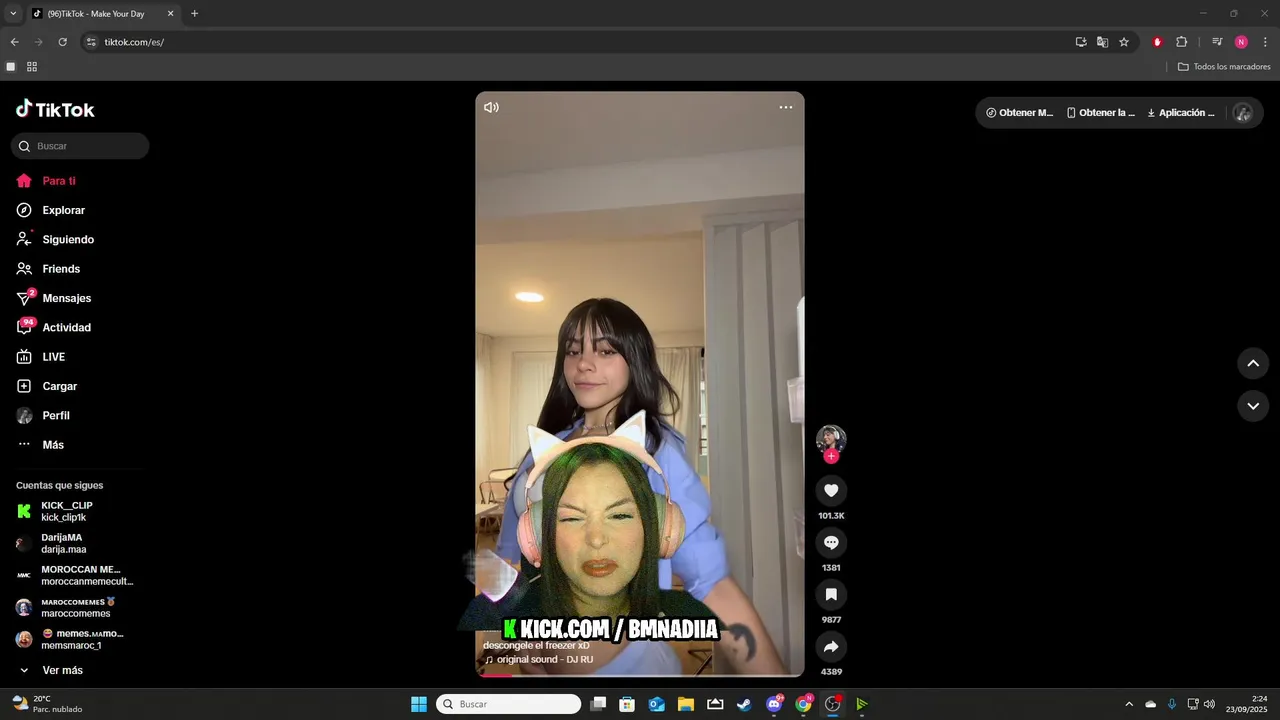Viewport: 1280px width, 720px height.
Task: Open the video creator's avatar
Action: coord(831,438)
